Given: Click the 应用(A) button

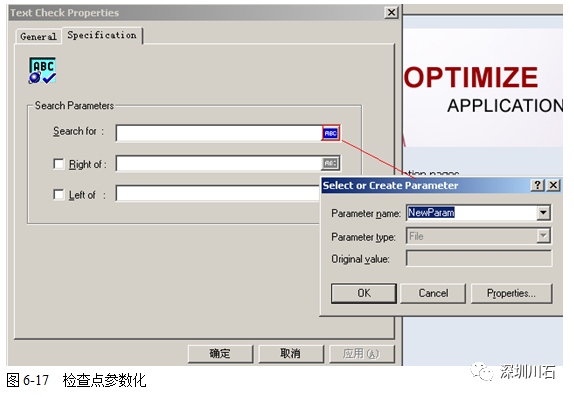Looking at the screenshot, I should (361, 353).
